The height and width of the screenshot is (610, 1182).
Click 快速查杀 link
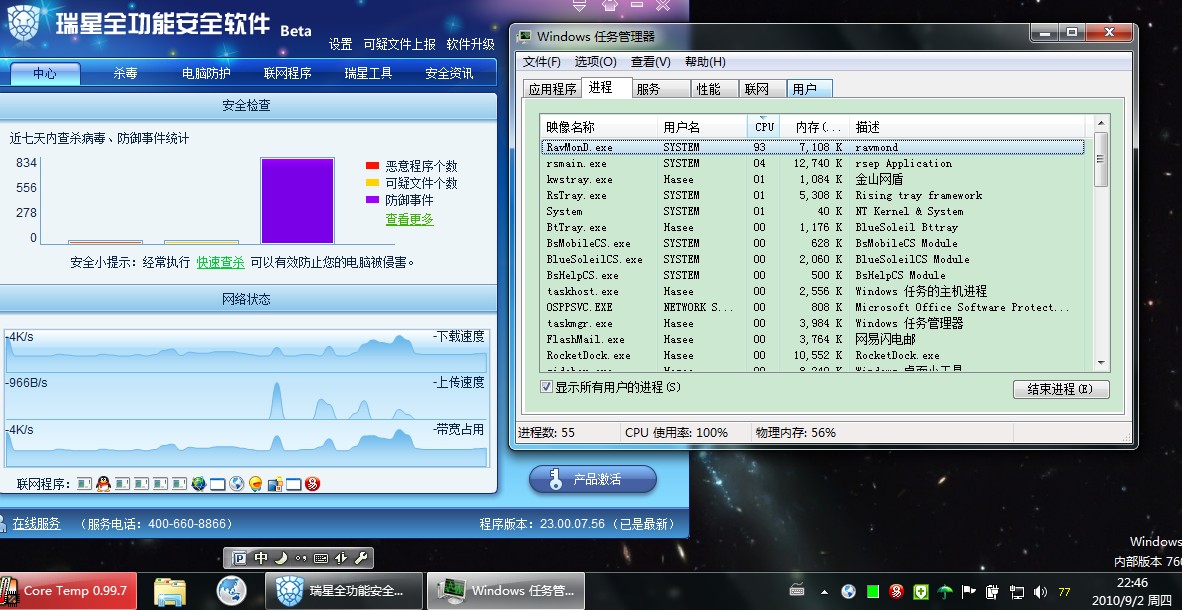coord(220,262)
